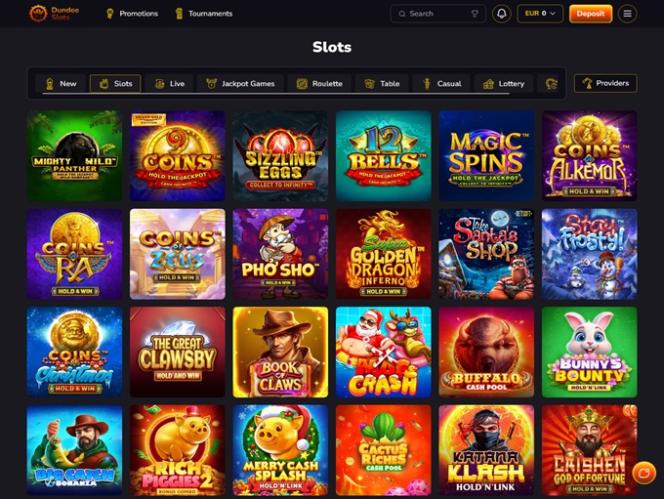The image size is (664, 499).
Task: Launch the Book of Claws game
Action: (x=280, y=352)
